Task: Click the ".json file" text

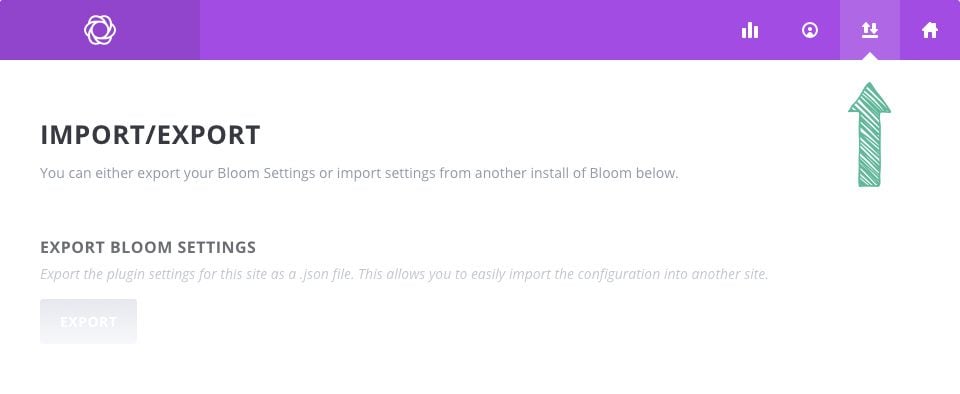Action: click(x=323, y=274)
